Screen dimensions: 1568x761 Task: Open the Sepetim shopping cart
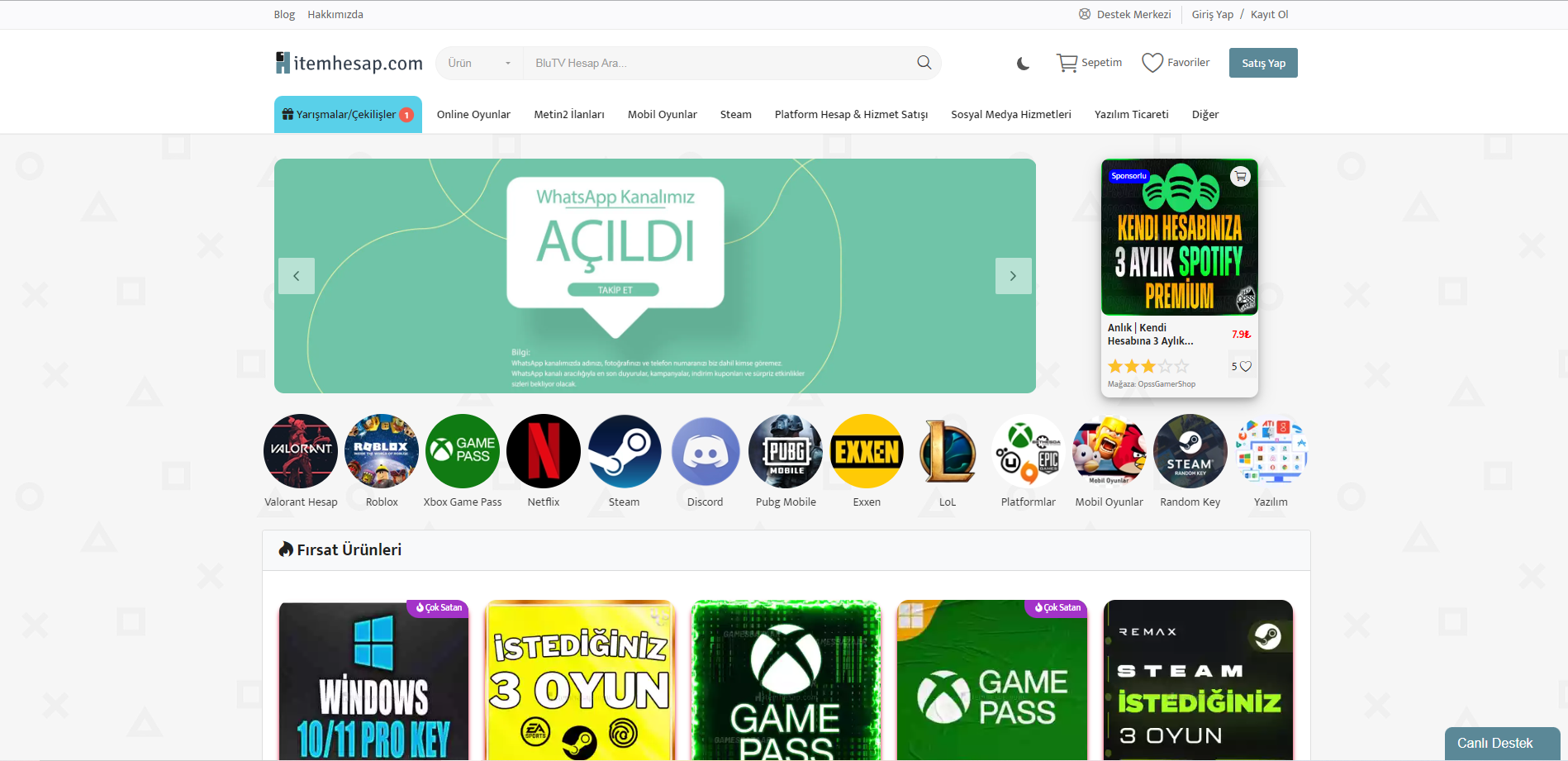(1089, 63)
